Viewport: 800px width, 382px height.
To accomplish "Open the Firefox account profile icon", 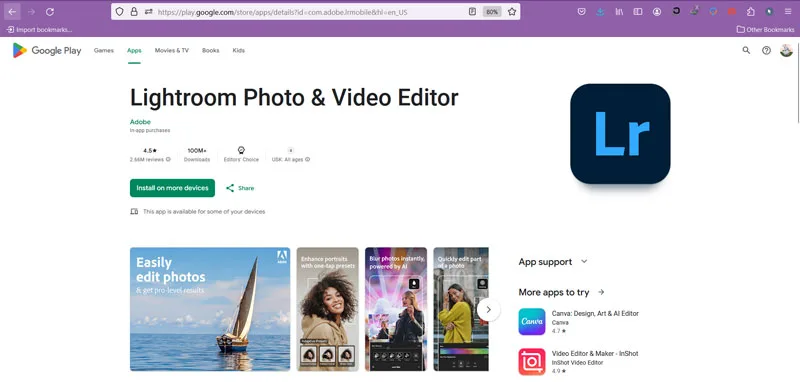I will pos(657,12).
